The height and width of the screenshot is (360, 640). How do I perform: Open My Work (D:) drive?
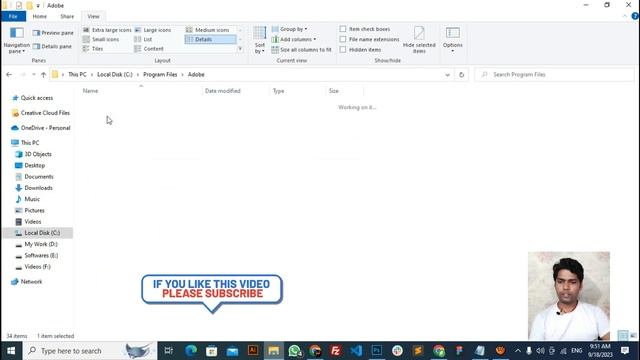pyautogui.click(x=37, y=244)
